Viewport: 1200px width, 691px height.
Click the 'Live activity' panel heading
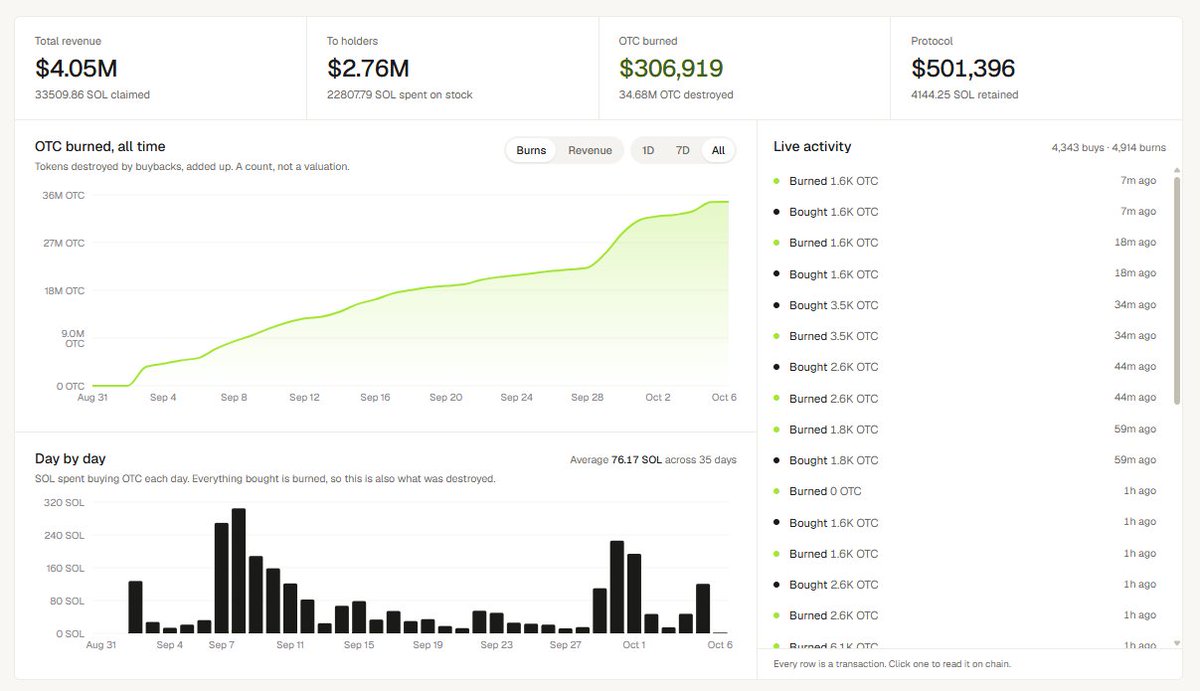(812, 146)
